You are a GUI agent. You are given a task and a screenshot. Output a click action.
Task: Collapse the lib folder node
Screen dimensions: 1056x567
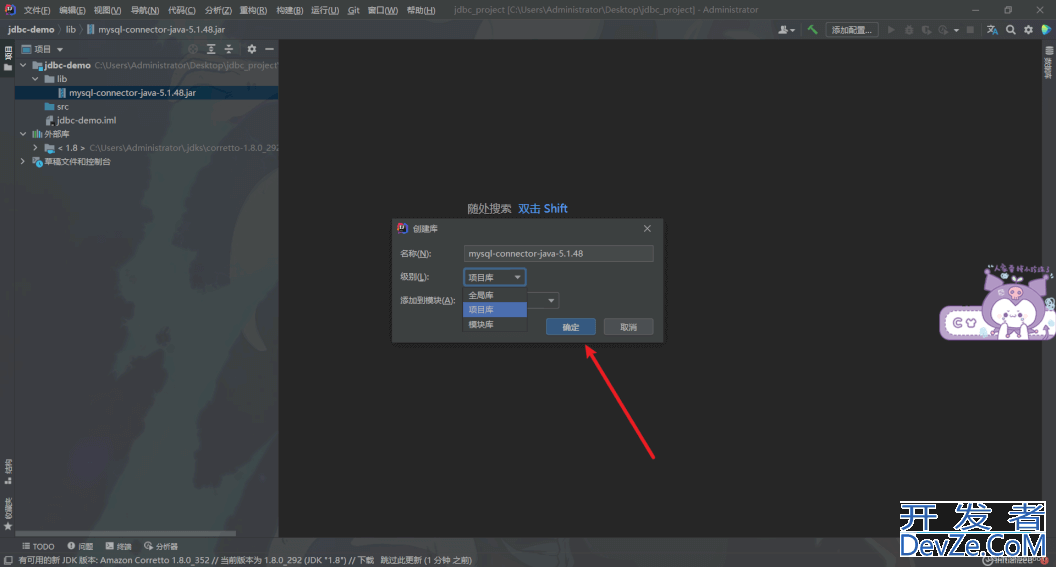coord(36,79)
